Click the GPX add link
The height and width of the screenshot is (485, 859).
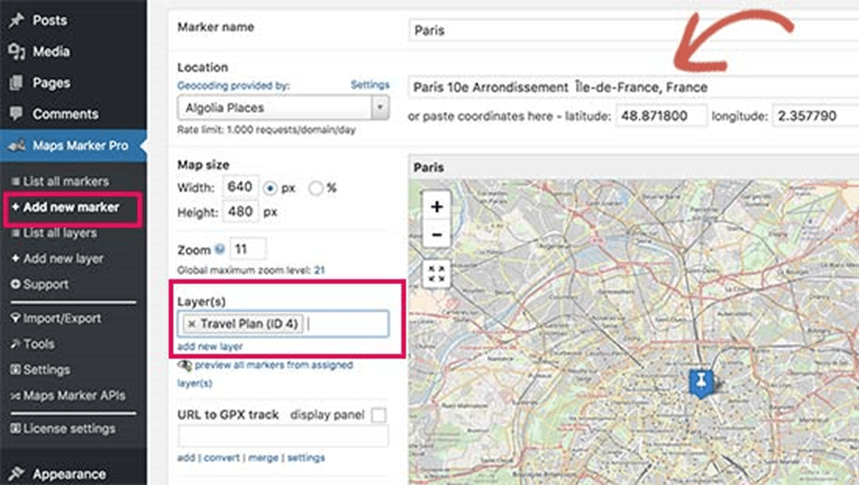[x=186, y=458]
